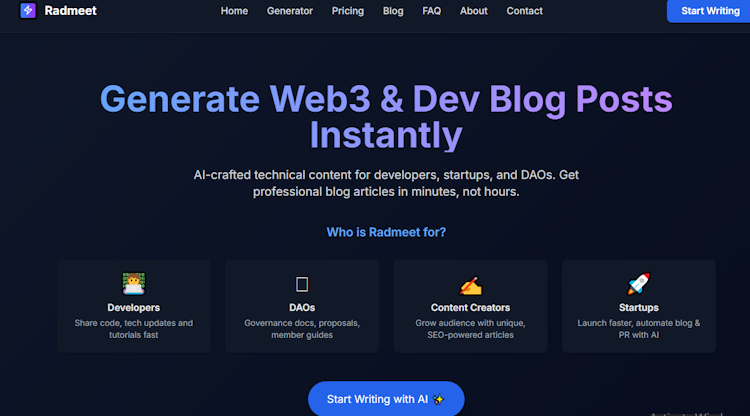Click the sparkle icon in Start Writing with AI

[x=438, y=399]
